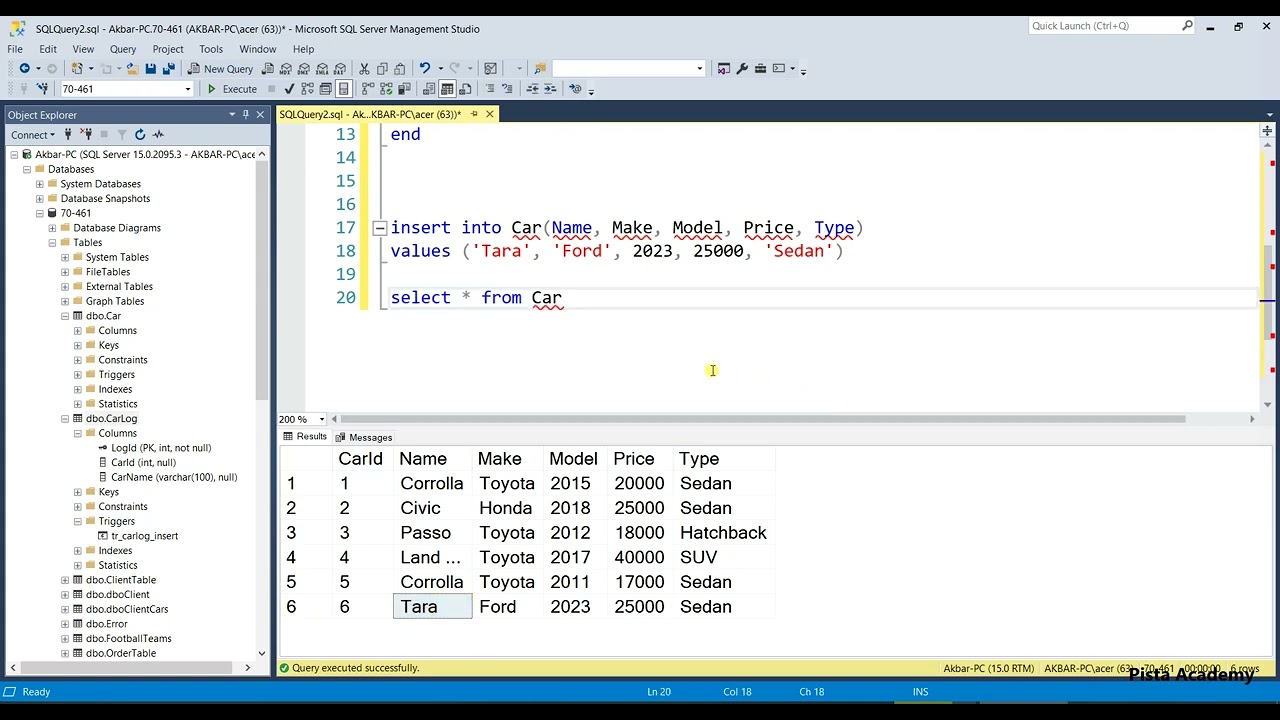
Task: Click Activity Monitor icon in Object Explorer
Action: (159, 134)
